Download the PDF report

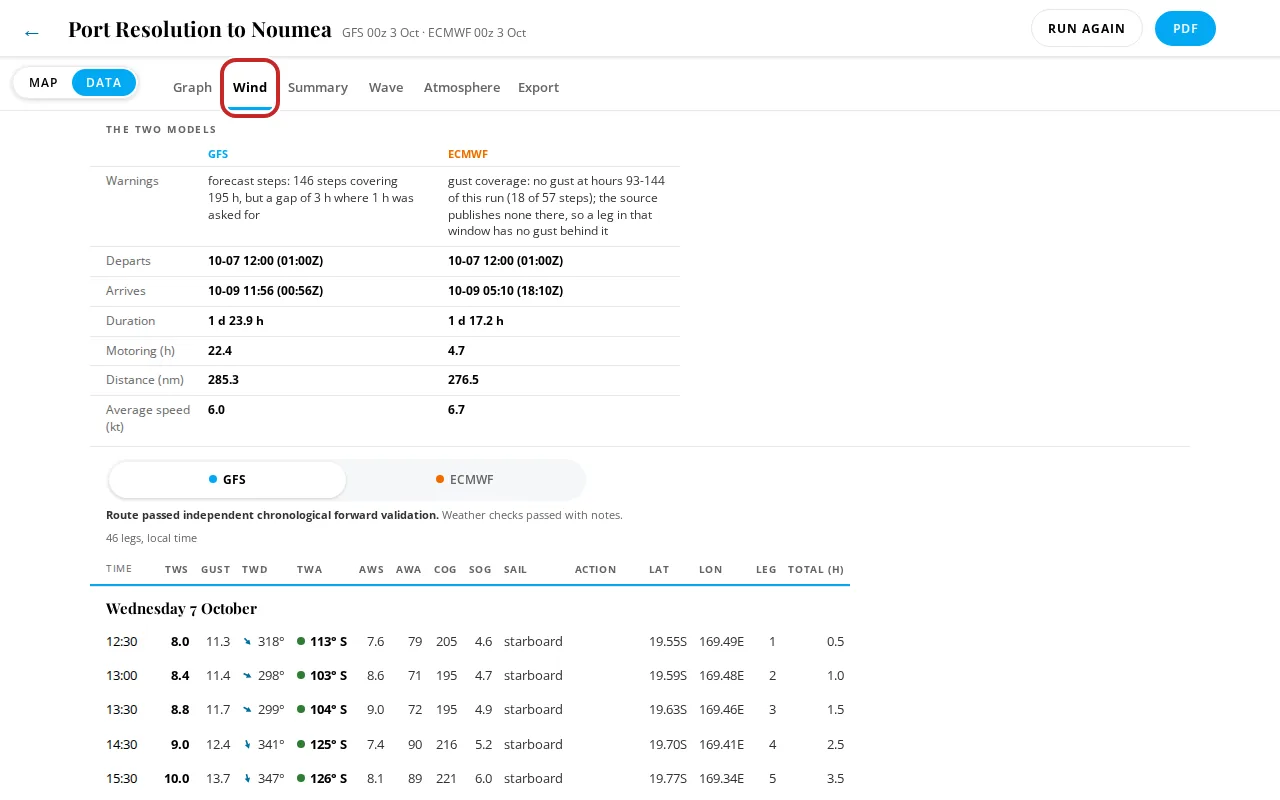(x=1185, y=28)
